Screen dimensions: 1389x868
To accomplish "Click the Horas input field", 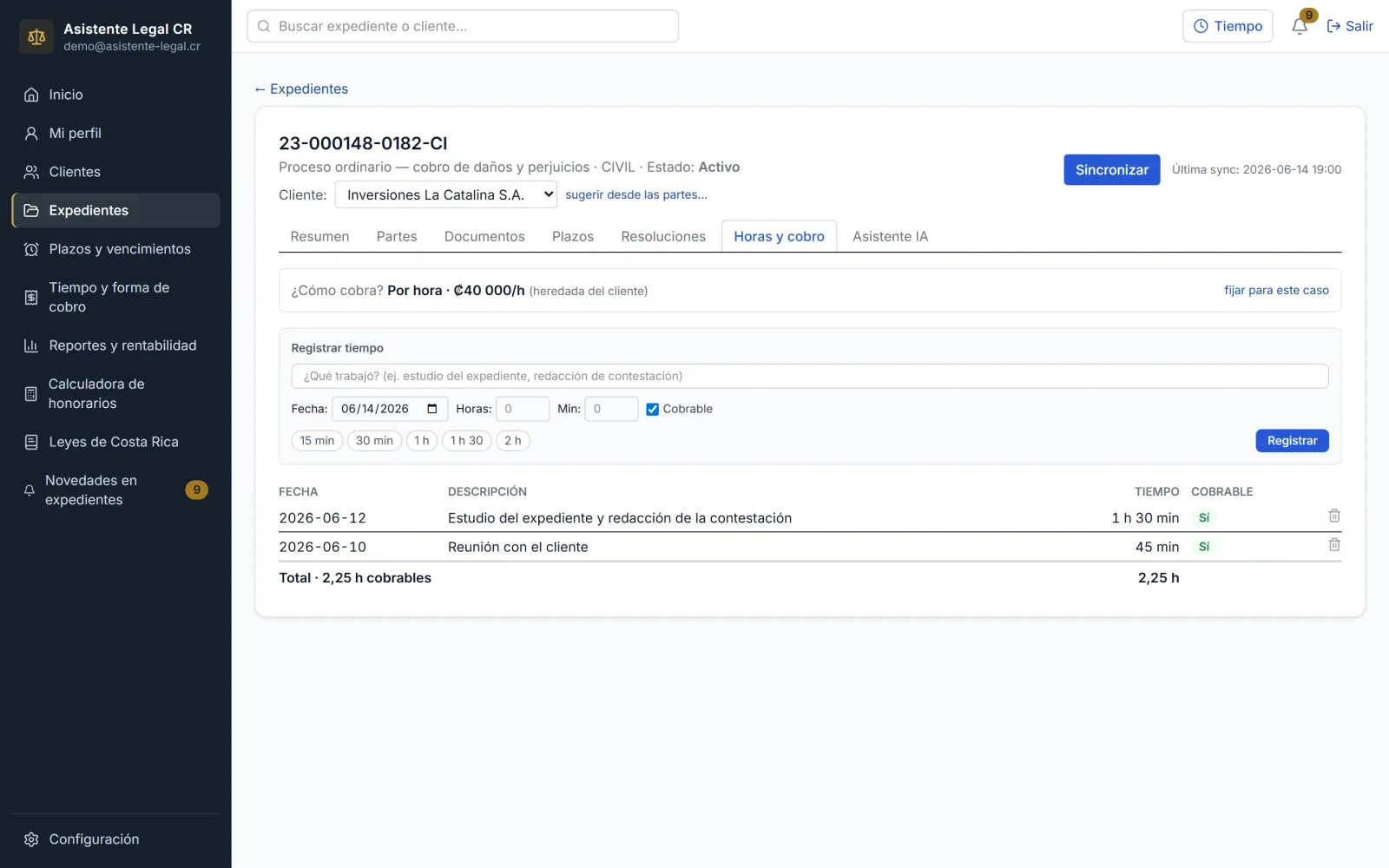I will (523, 409).
